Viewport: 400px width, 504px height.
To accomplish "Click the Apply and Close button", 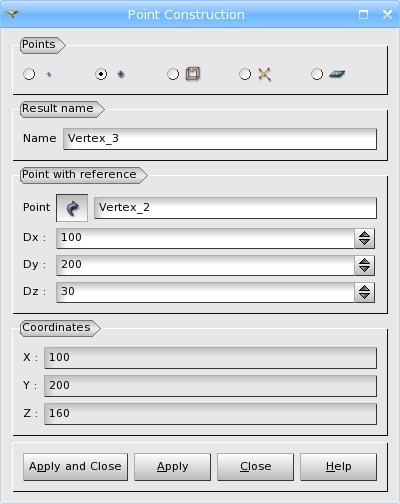I will 75,467.
